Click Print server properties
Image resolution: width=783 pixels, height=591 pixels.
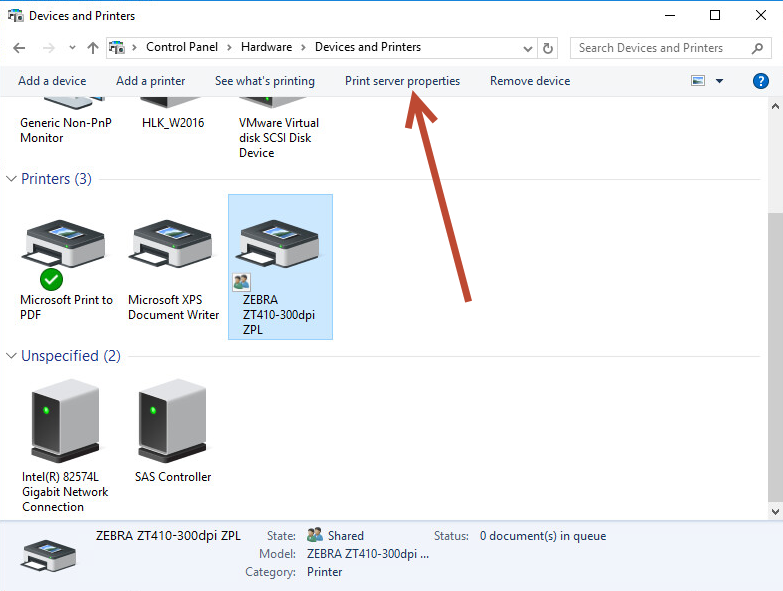point(402,81)
